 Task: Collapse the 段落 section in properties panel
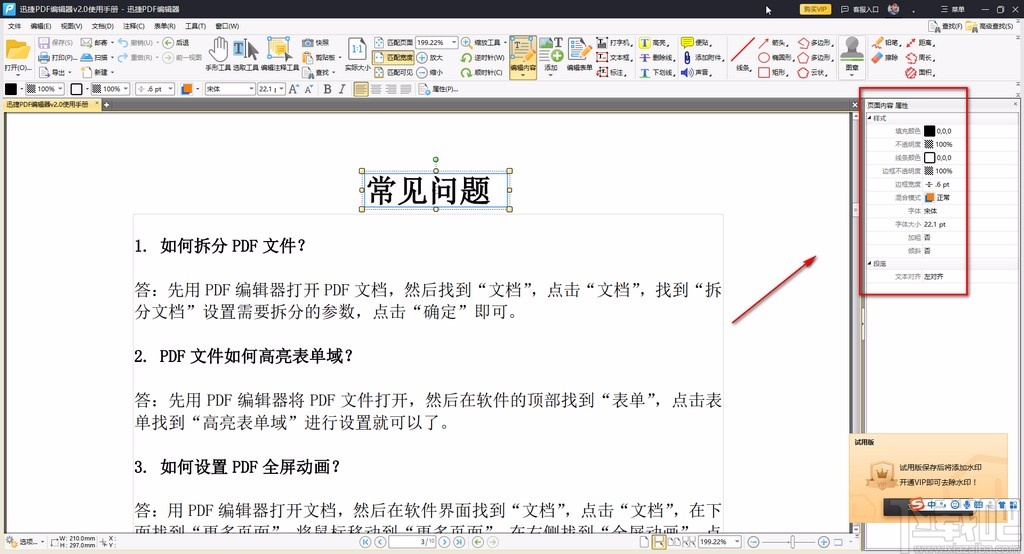(x=870, y=263)
